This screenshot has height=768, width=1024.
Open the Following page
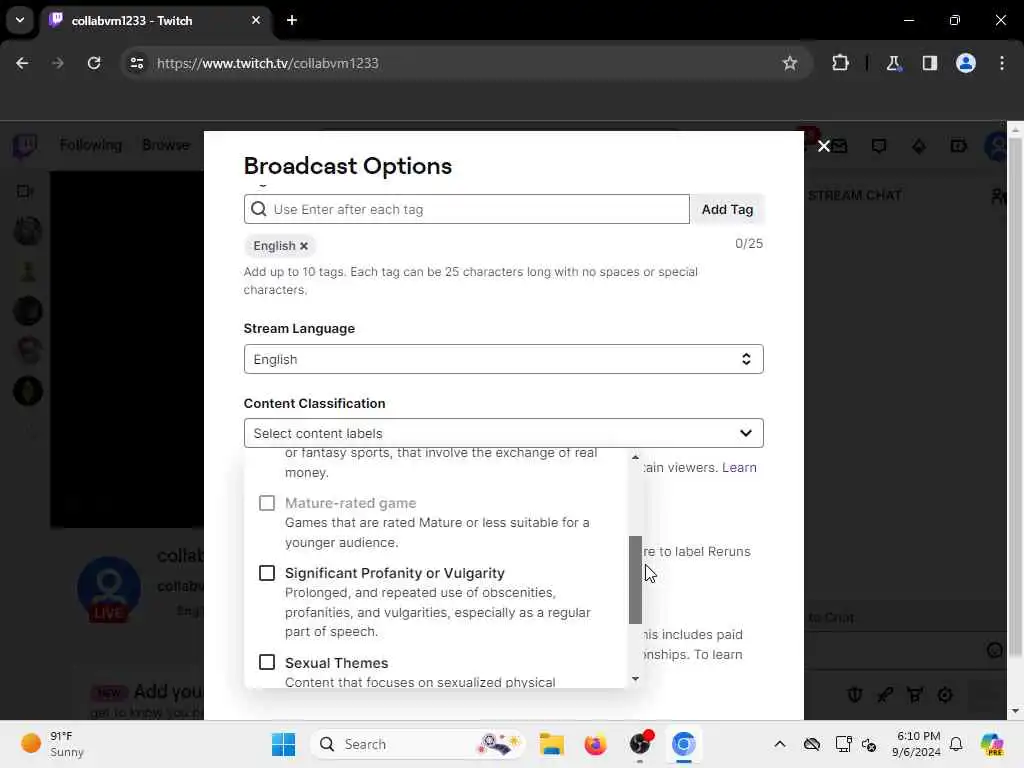[x=91, y=145]
